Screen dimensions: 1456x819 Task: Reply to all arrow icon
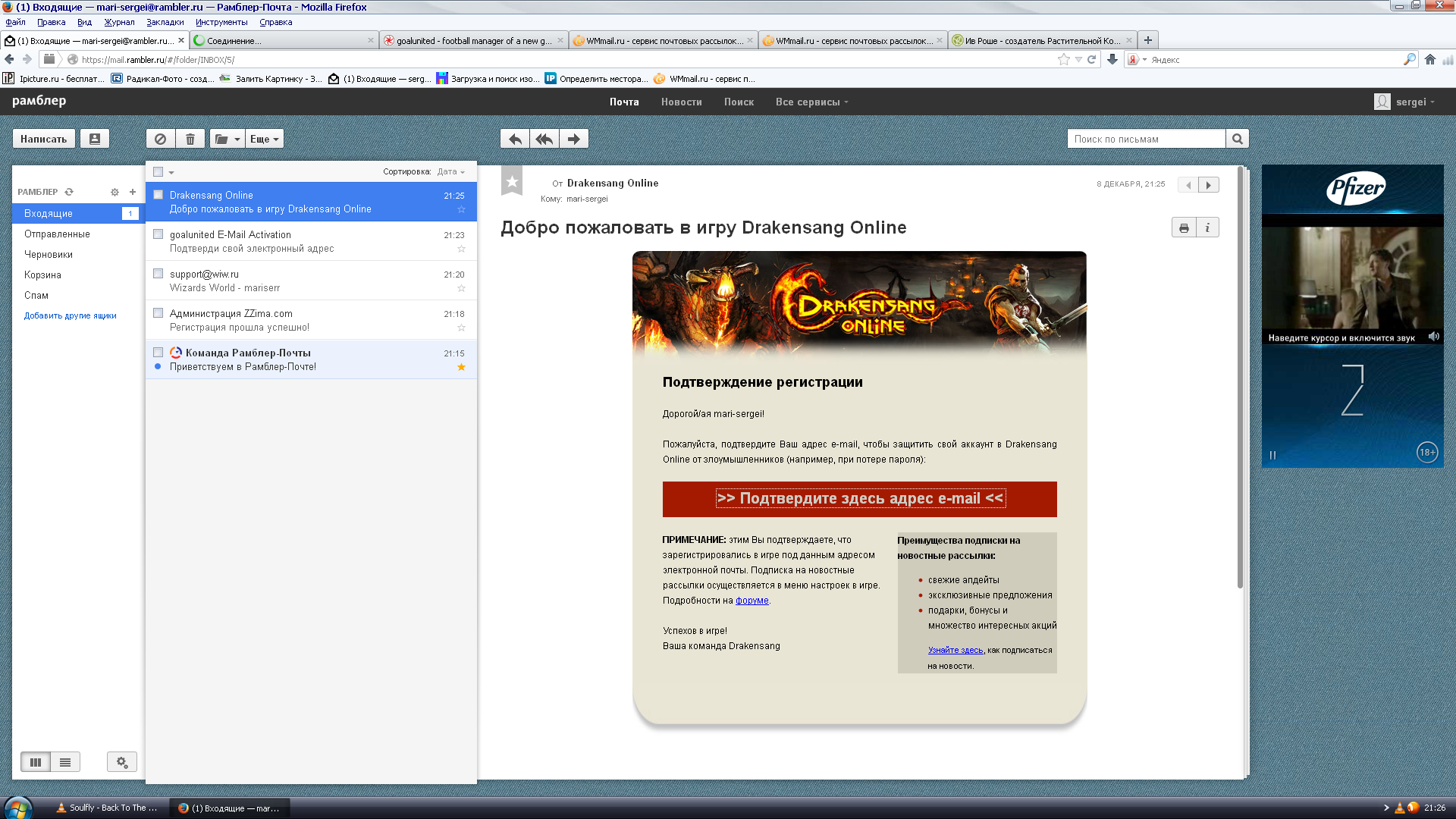(x=544, y=139)
